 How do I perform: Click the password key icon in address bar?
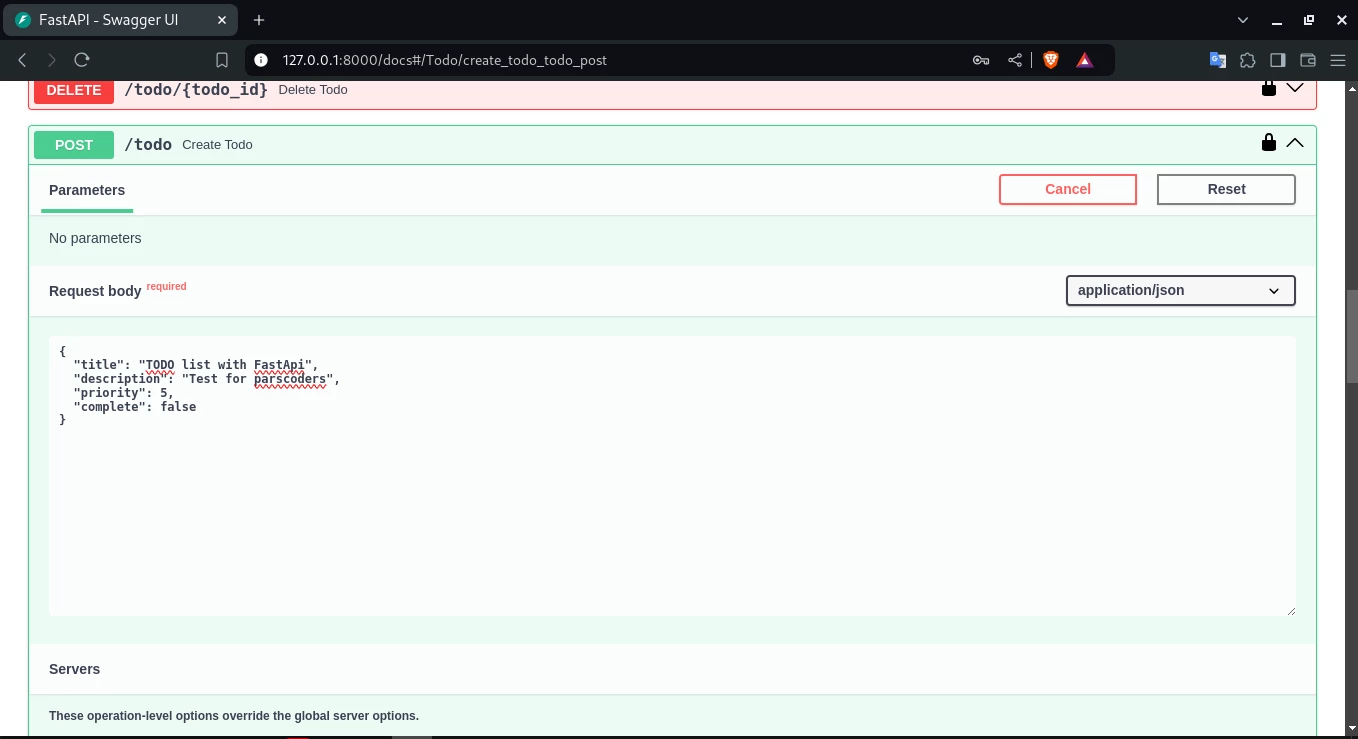(981, 60)
